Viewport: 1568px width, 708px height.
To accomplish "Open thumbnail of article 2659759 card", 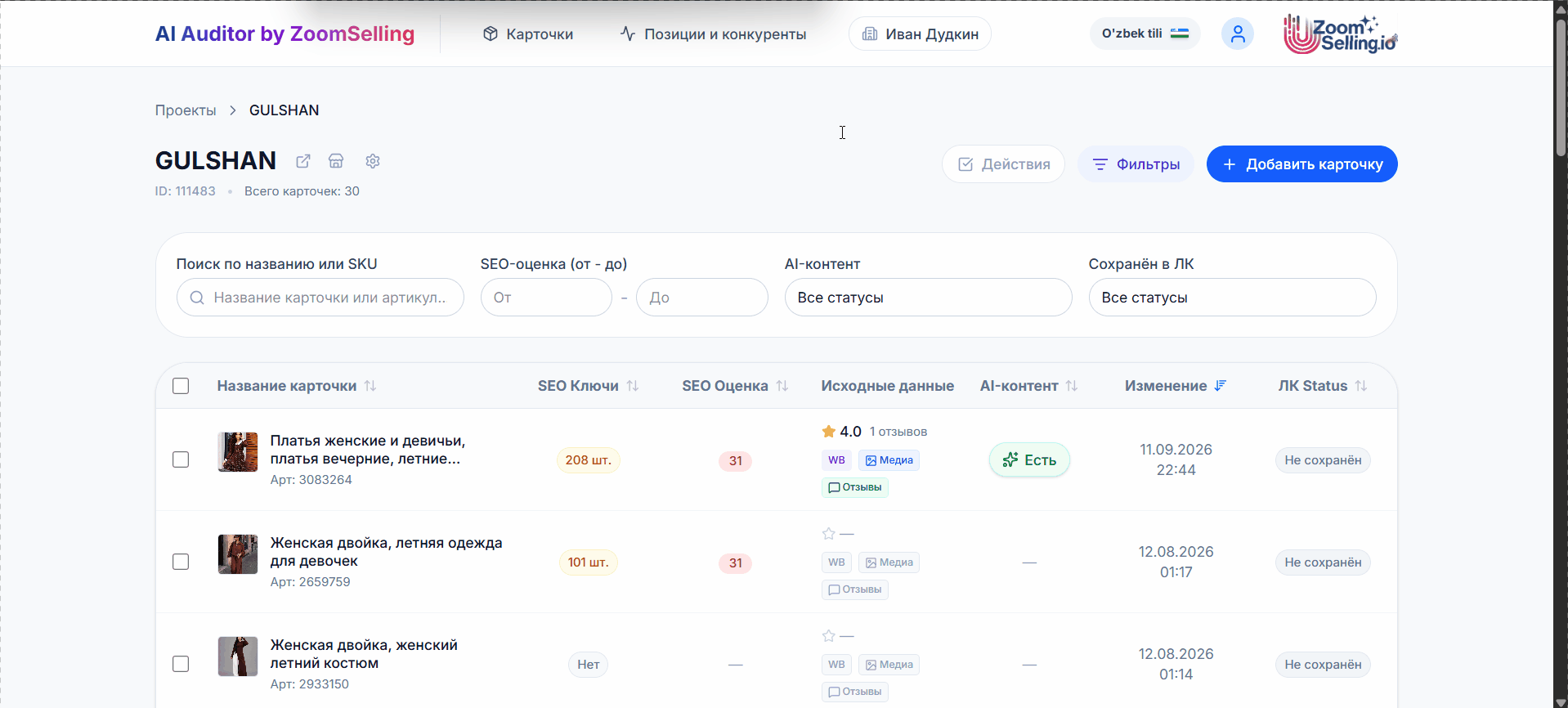I will [238, 554].
